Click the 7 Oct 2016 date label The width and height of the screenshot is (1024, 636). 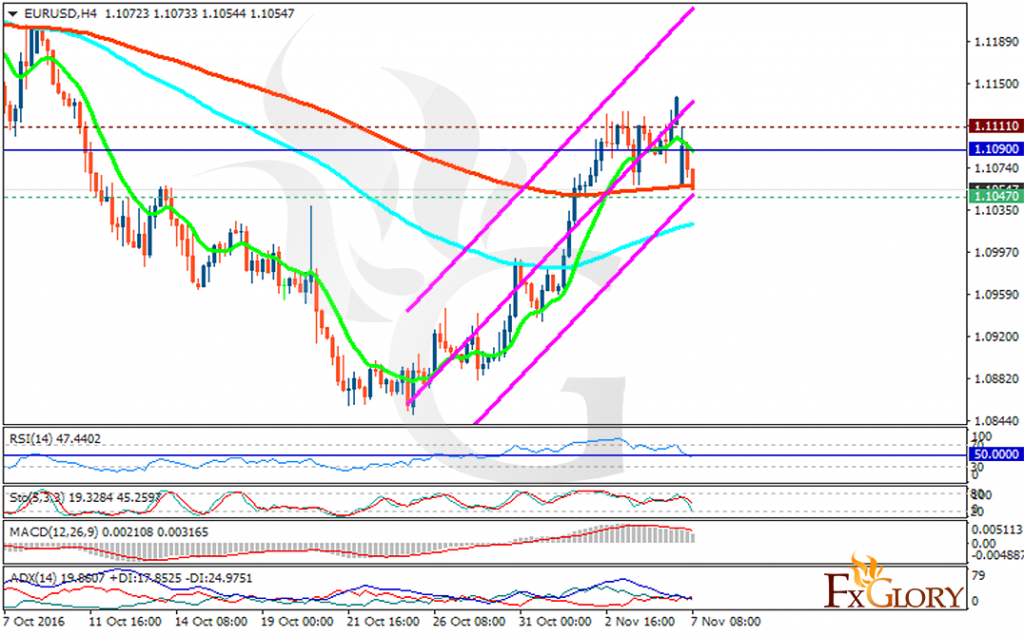[x=34, y=621]
